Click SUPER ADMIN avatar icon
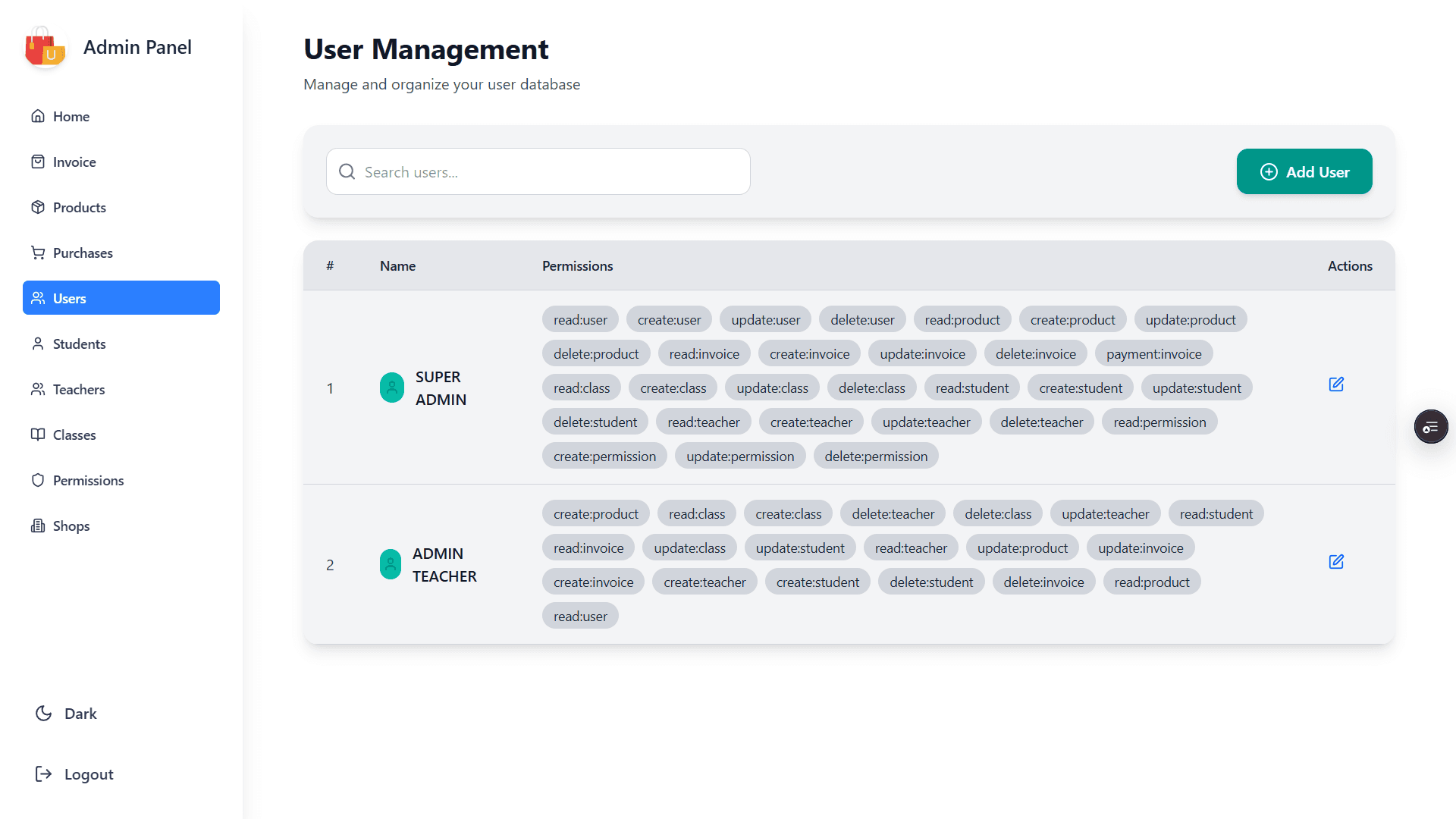The image size is (1456, 819). [392, 388]
